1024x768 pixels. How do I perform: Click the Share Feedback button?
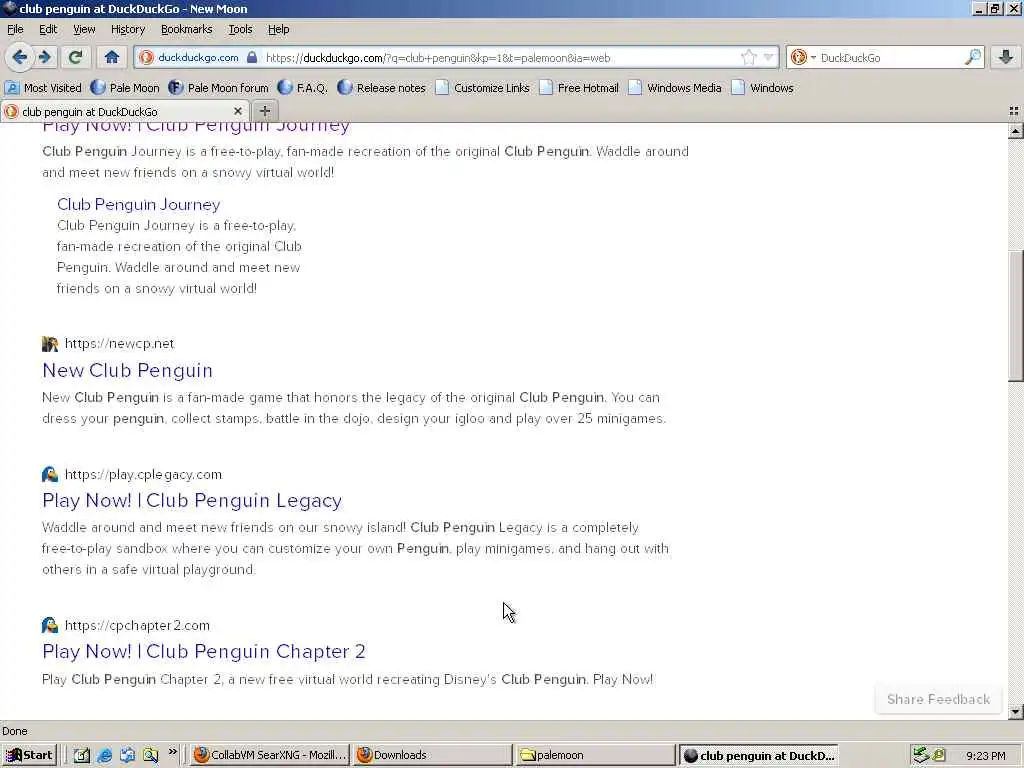[x=938, y=699]
